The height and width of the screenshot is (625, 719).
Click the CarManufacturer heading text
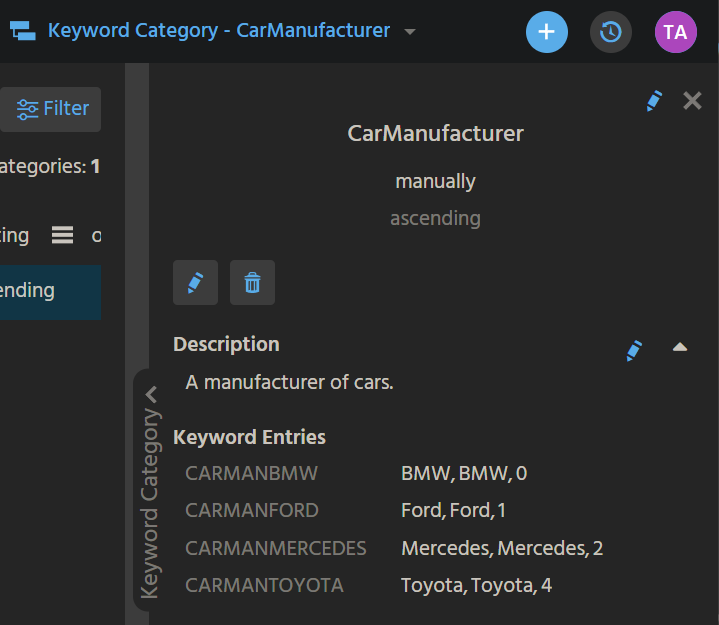coord(435,133)
